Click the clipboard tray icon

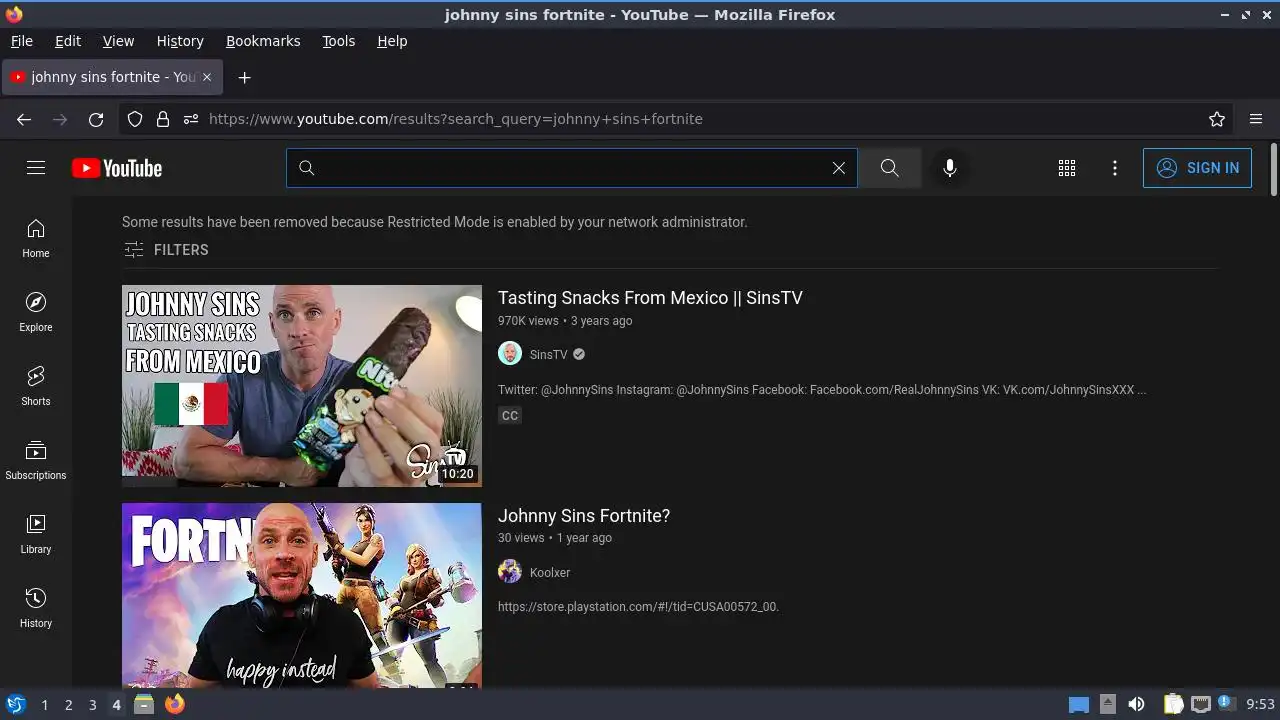[x=1174, y=704]
